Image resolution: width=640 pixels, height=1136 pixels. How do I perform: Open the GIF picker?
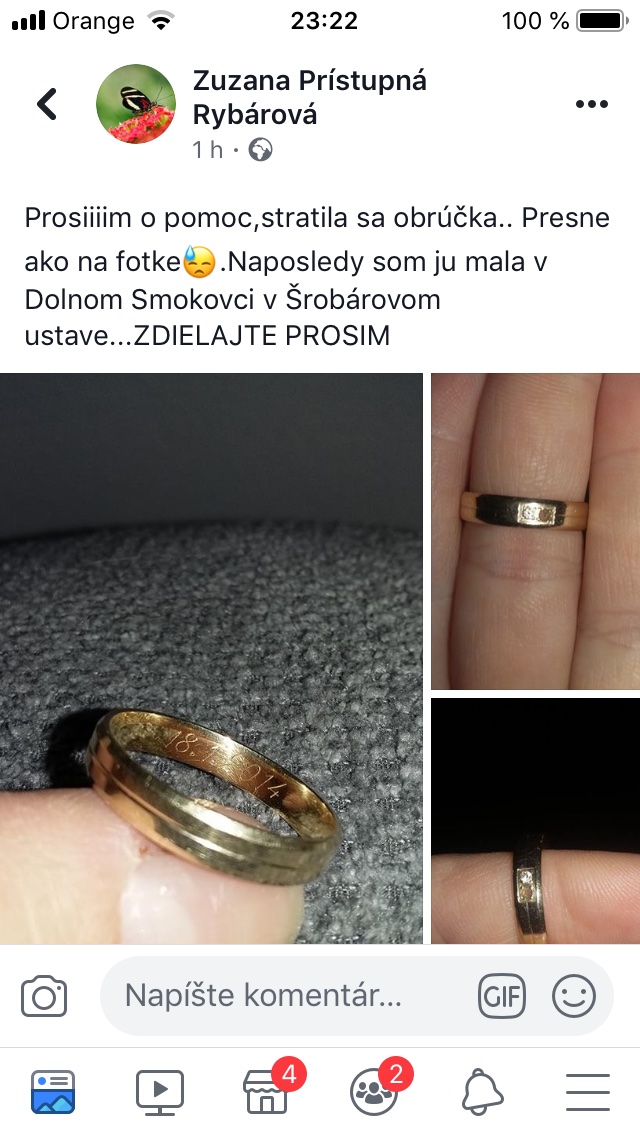502,995
